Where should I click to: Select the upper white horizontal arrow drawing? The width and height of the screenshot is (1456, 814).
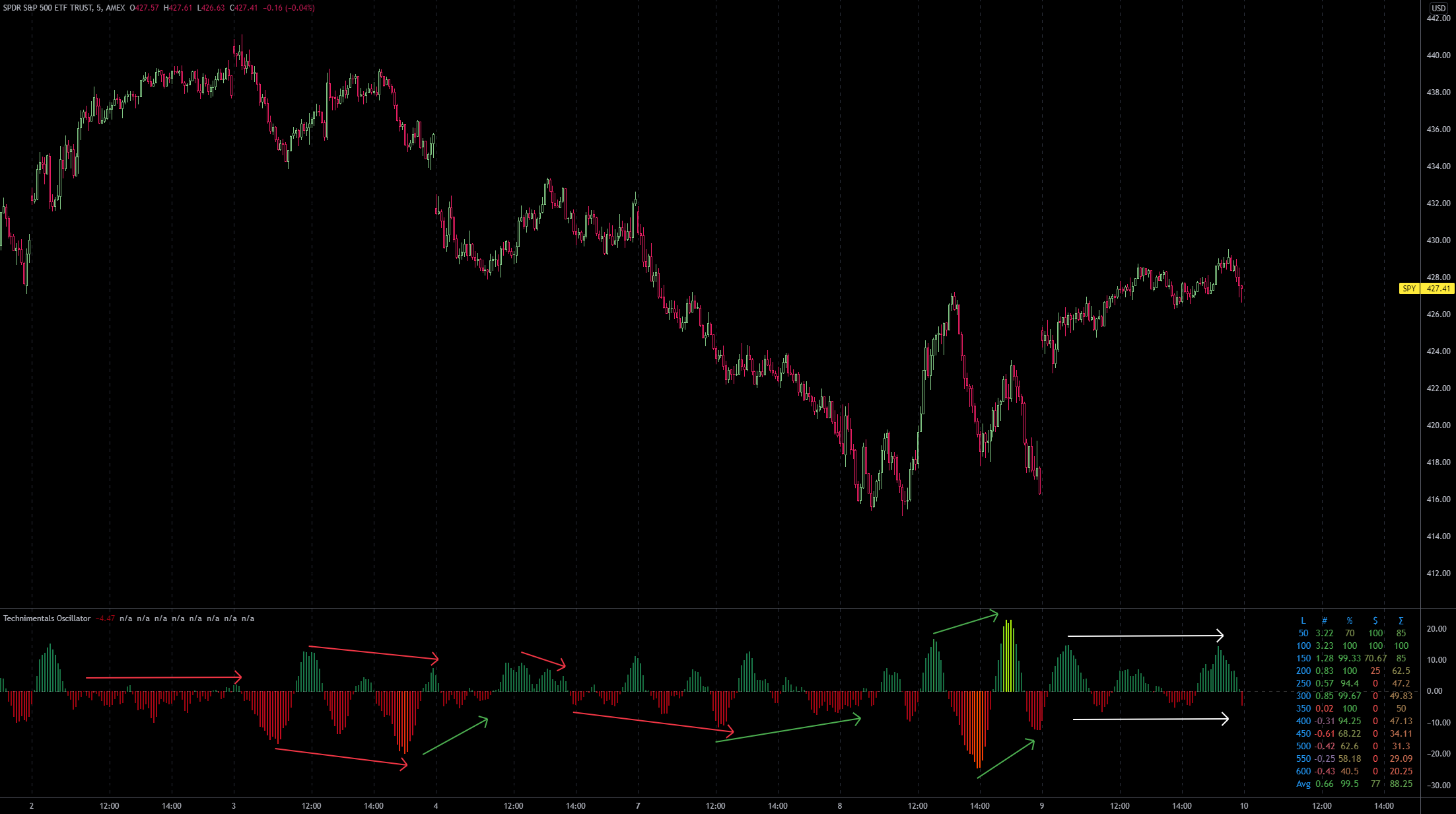(x=1144, y=636)
